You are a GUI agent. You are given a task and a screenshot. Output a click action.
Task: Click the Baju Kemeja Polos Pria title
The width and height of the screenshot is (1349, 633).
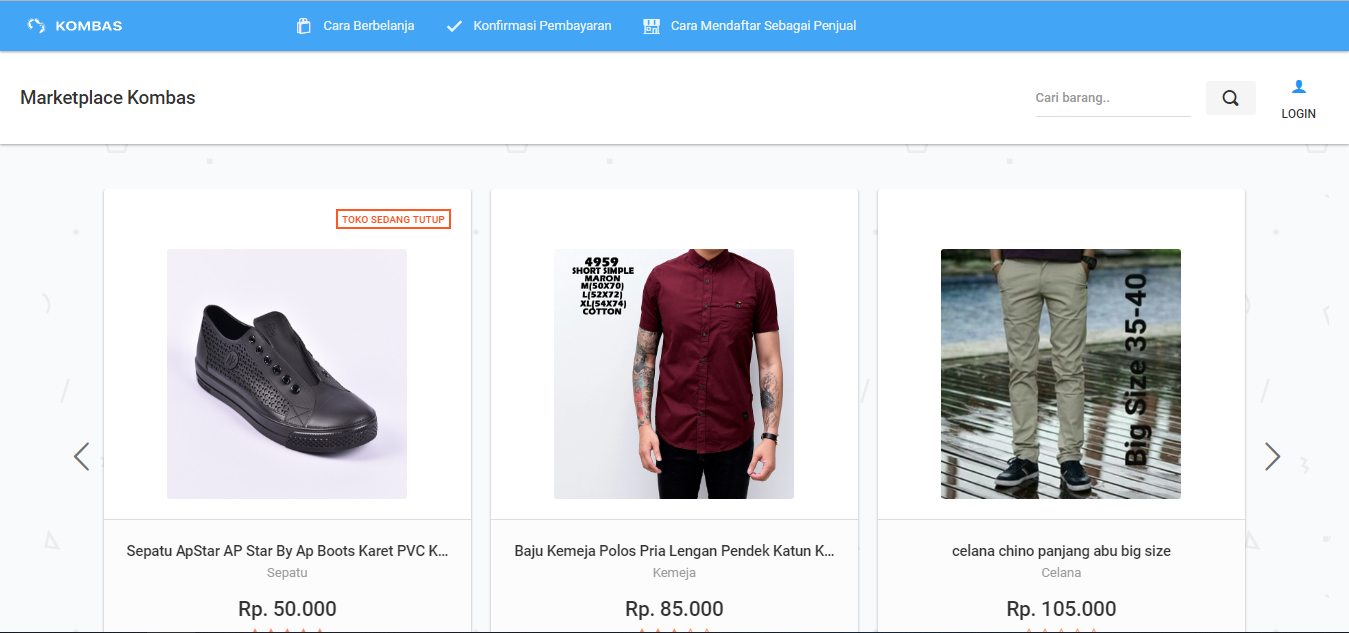point(674,551)
